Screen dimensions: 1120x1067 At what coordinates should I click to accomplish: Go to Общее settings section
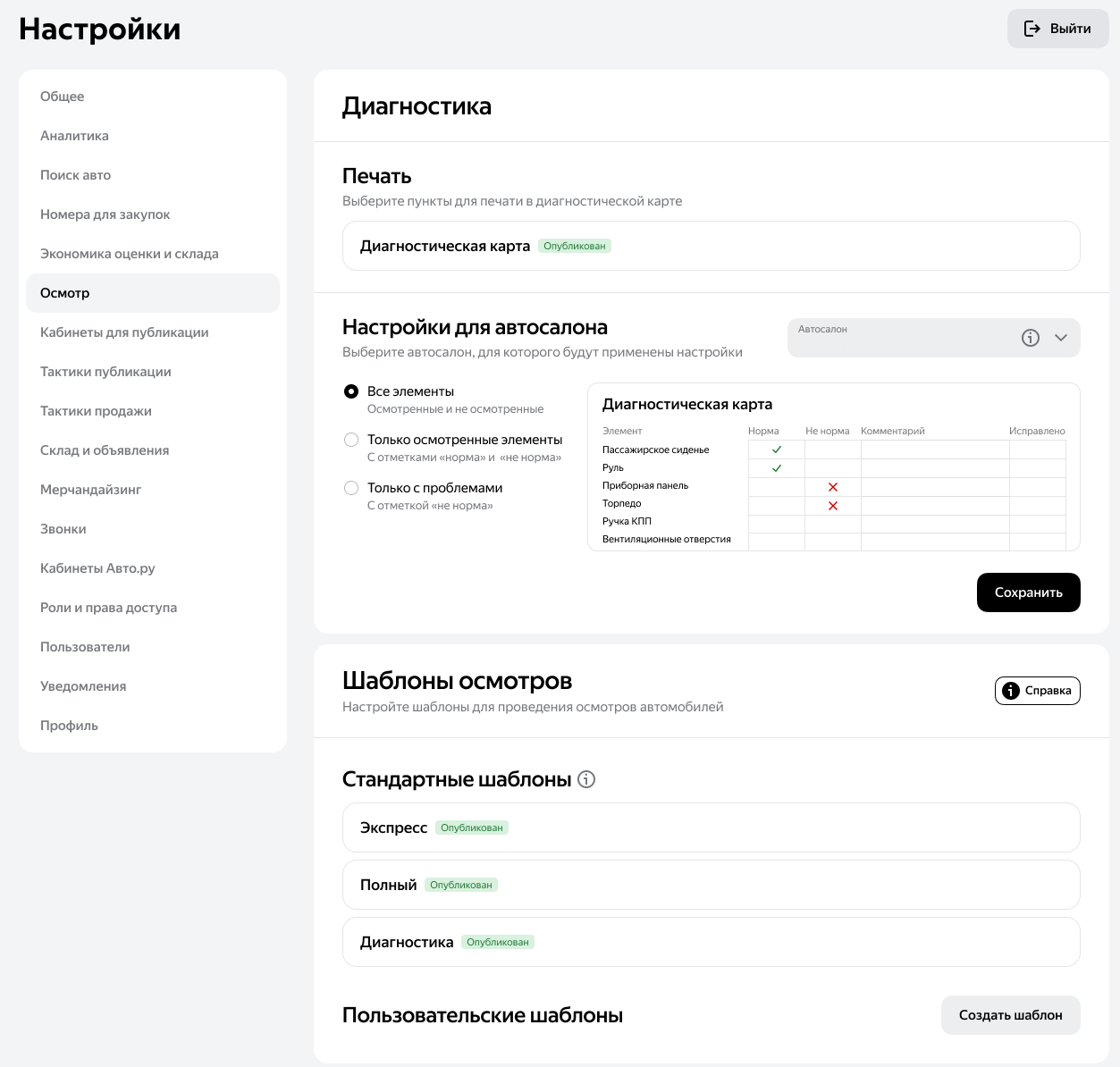(x=153, y=97)
